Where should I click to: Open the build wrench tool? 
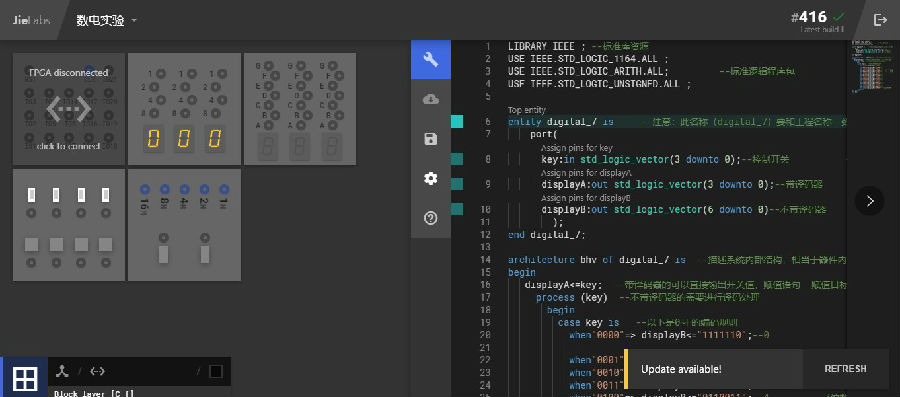[x=430, y=59]
